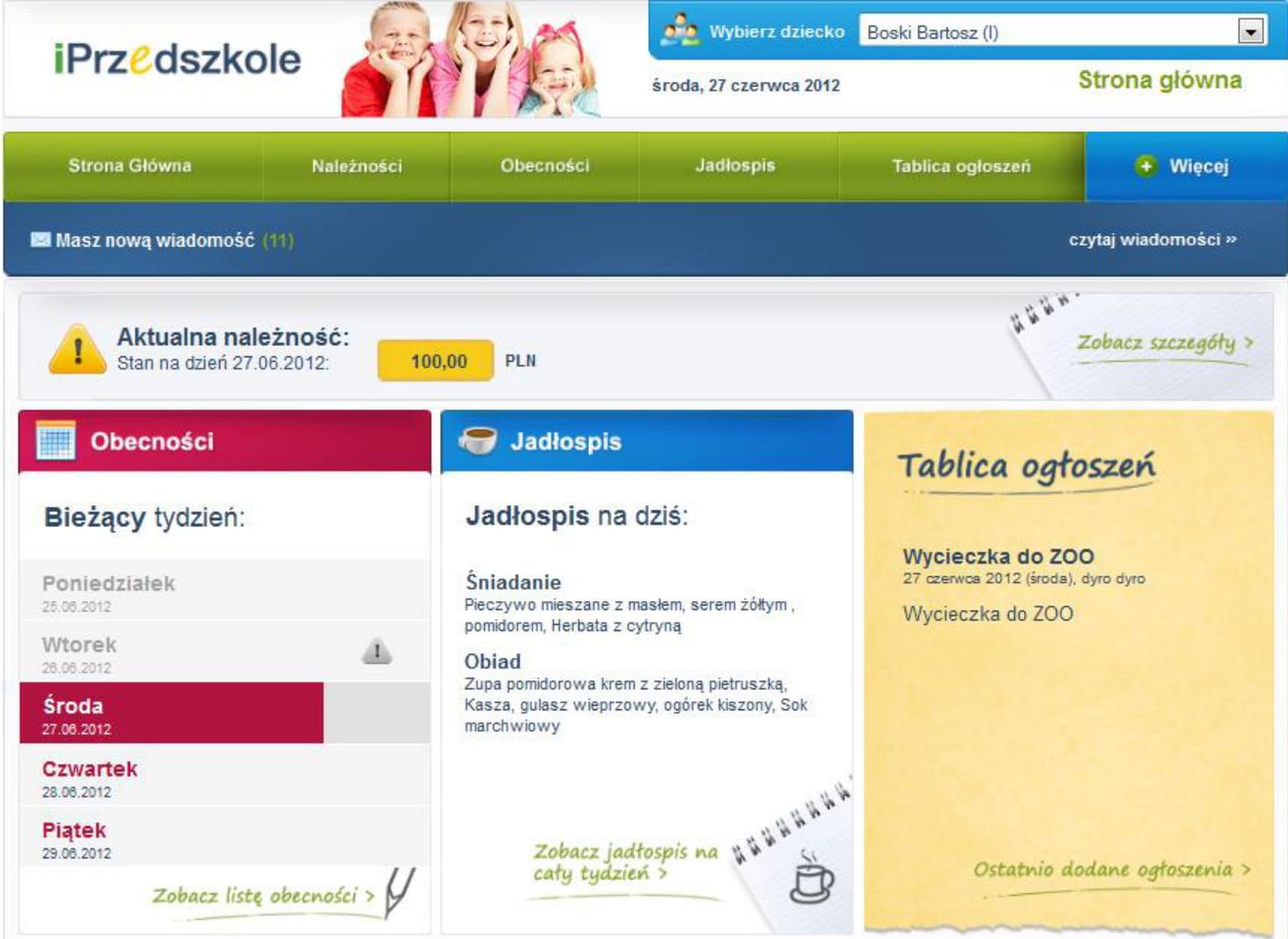1288x939 pixels.
Task: Click the teacup sketch on the notepad
Action: [x=811, y=877]
